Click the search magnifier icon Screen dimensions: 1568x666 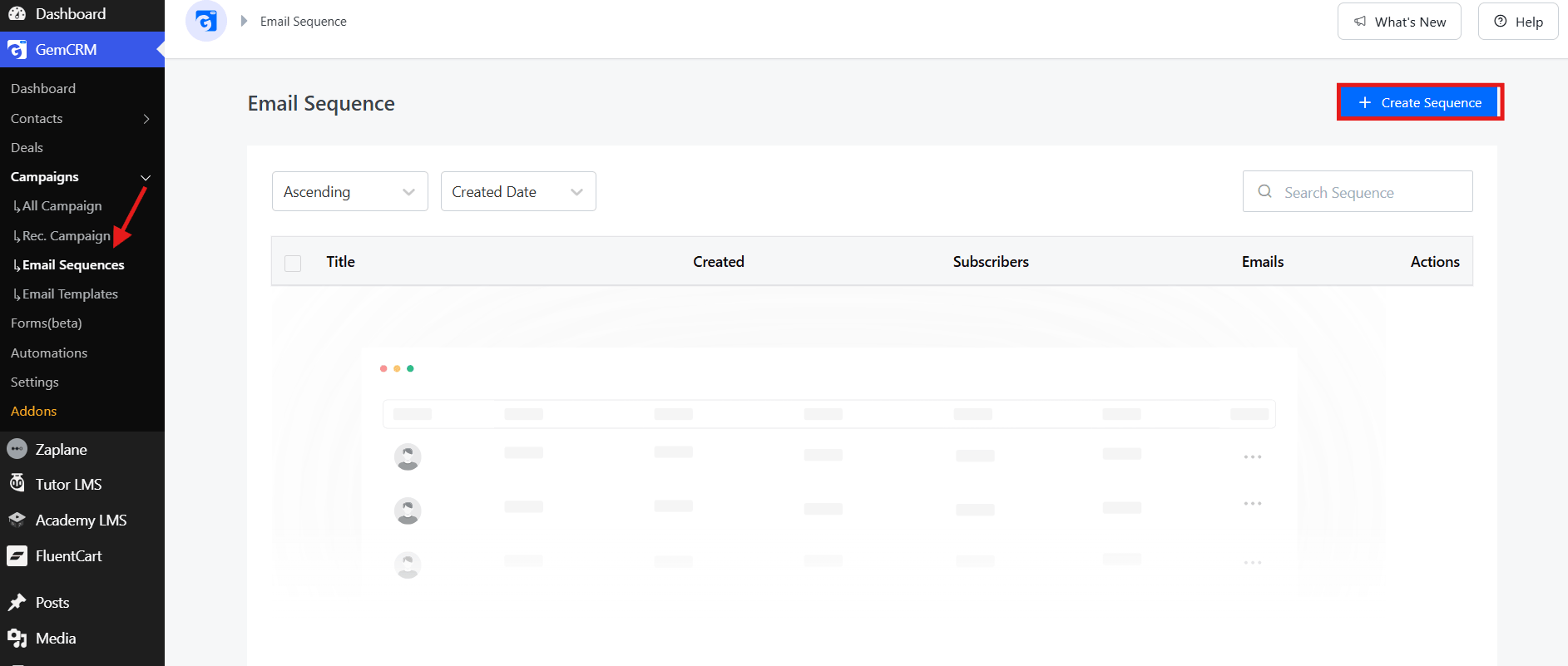tap(1265, 191)
